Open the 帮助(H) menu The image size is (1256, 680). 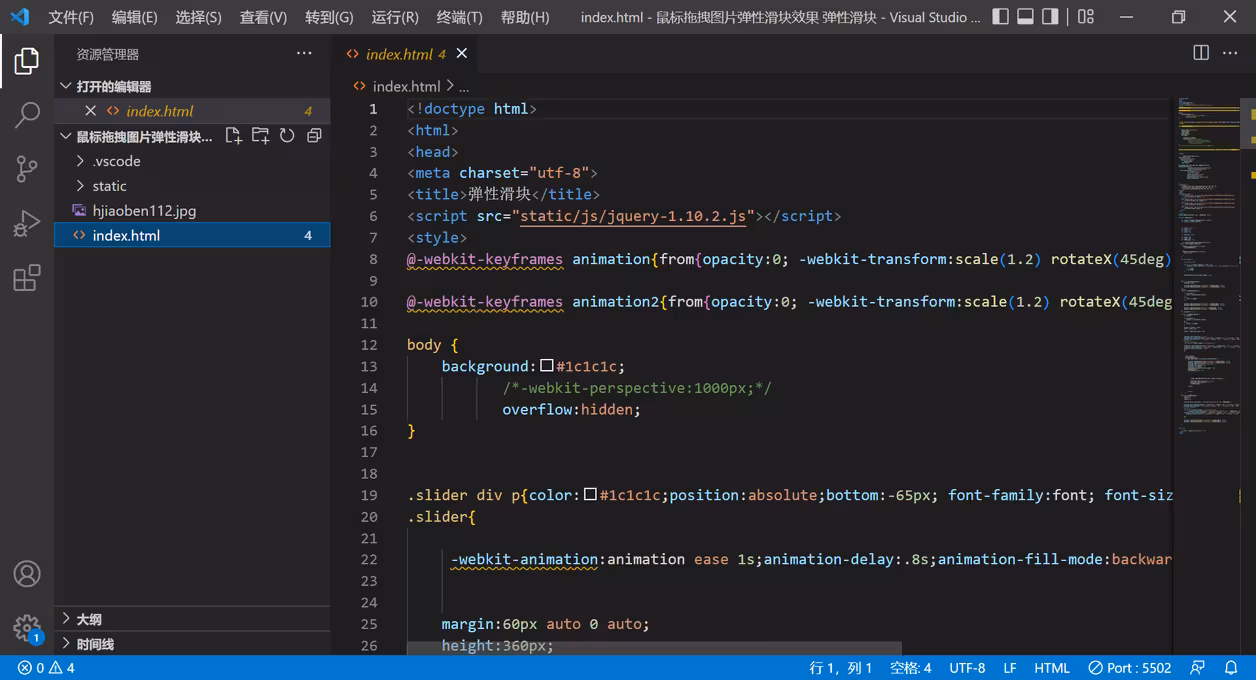click(525, 17)
